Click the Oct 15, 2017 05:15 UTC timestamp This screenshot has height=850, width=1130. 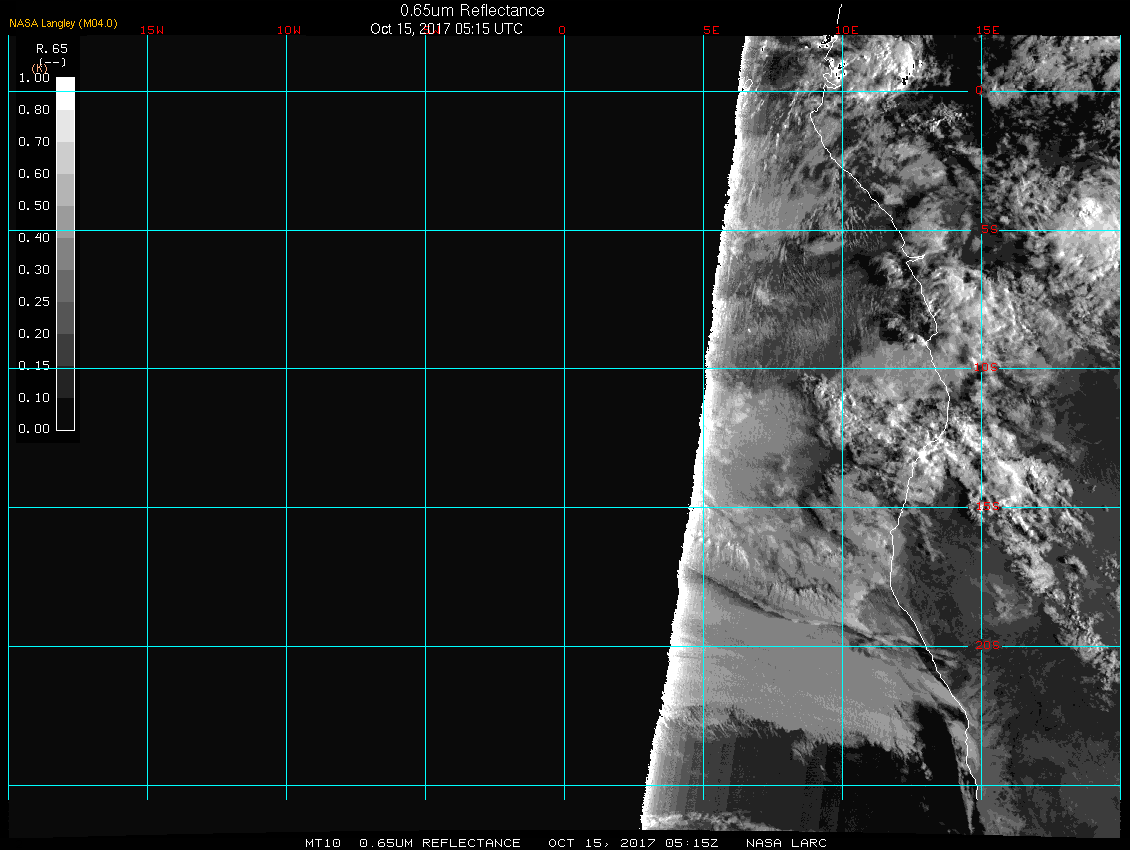tap(446, 29)
